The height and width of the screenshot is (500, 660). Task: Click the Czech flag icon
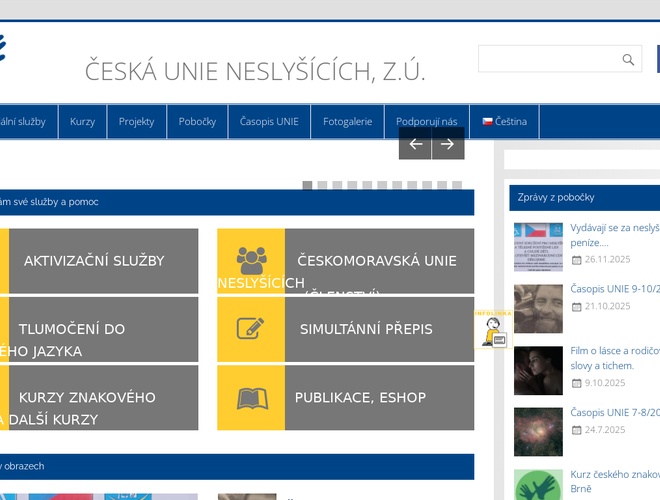pos(488,122)
